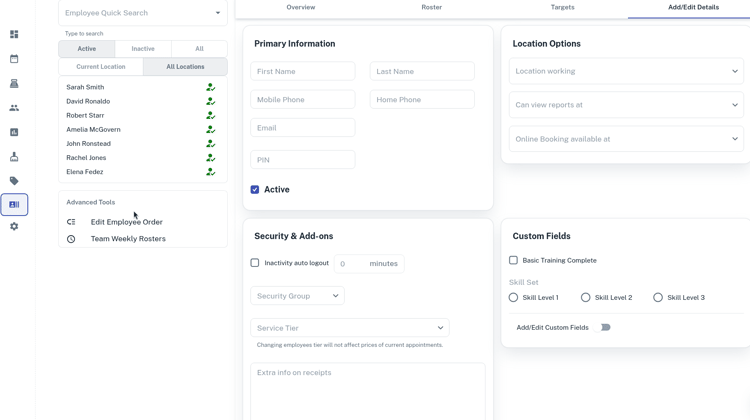Click the First Name input field
The width and height of the screenshot is (750, 420).
click(x=303, y=71)
